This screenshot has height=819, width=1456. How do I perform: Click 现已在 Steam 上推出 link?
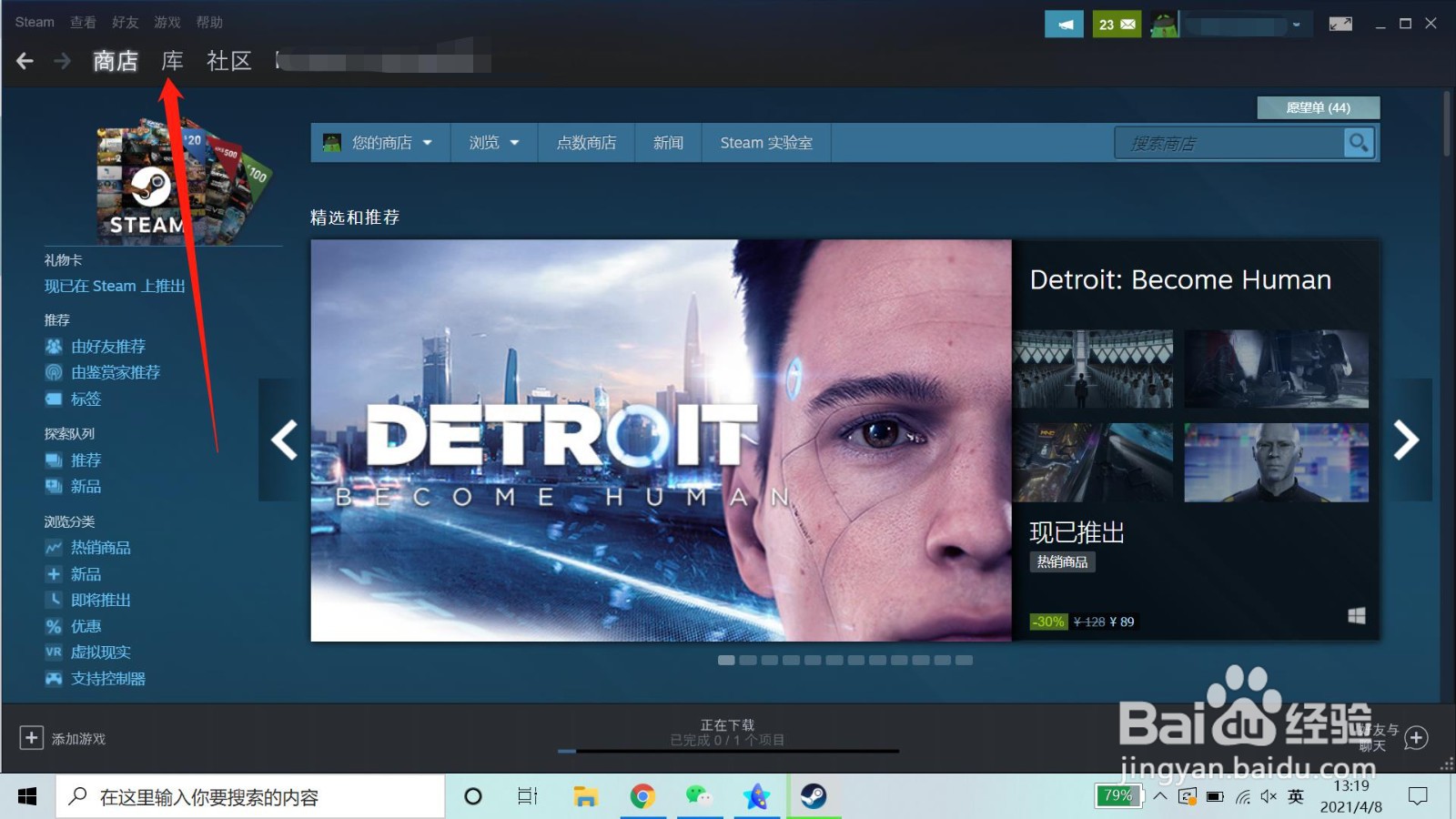(x=115, y=286)
